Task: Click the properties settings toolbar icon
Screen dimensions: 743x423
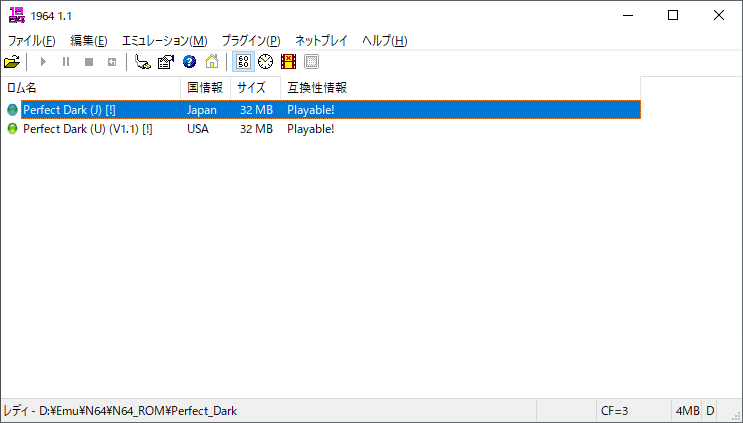Action: click(166, 62)
